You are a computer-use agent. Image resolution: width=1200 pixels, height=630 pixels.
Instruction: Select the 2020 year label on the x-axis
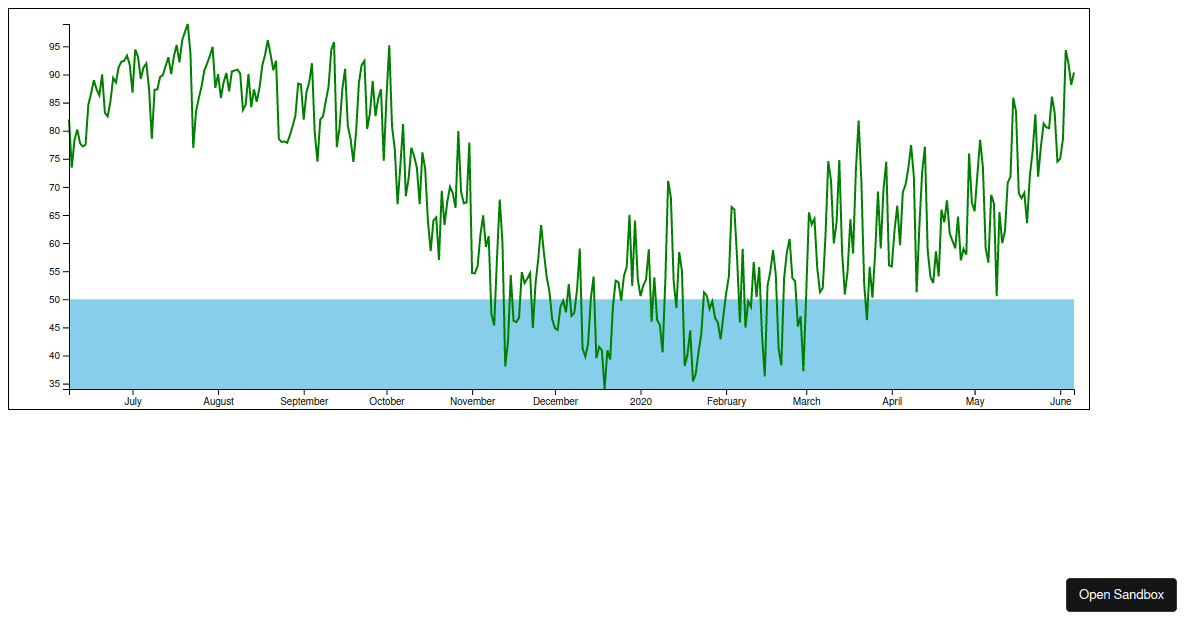point(640,402)
